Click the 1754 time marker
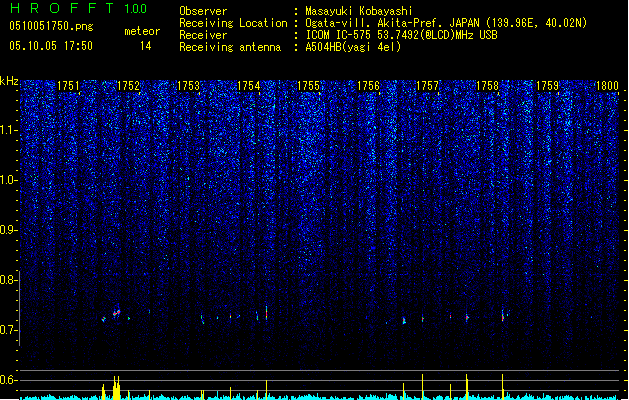629x400 pixels. (248, 86)
